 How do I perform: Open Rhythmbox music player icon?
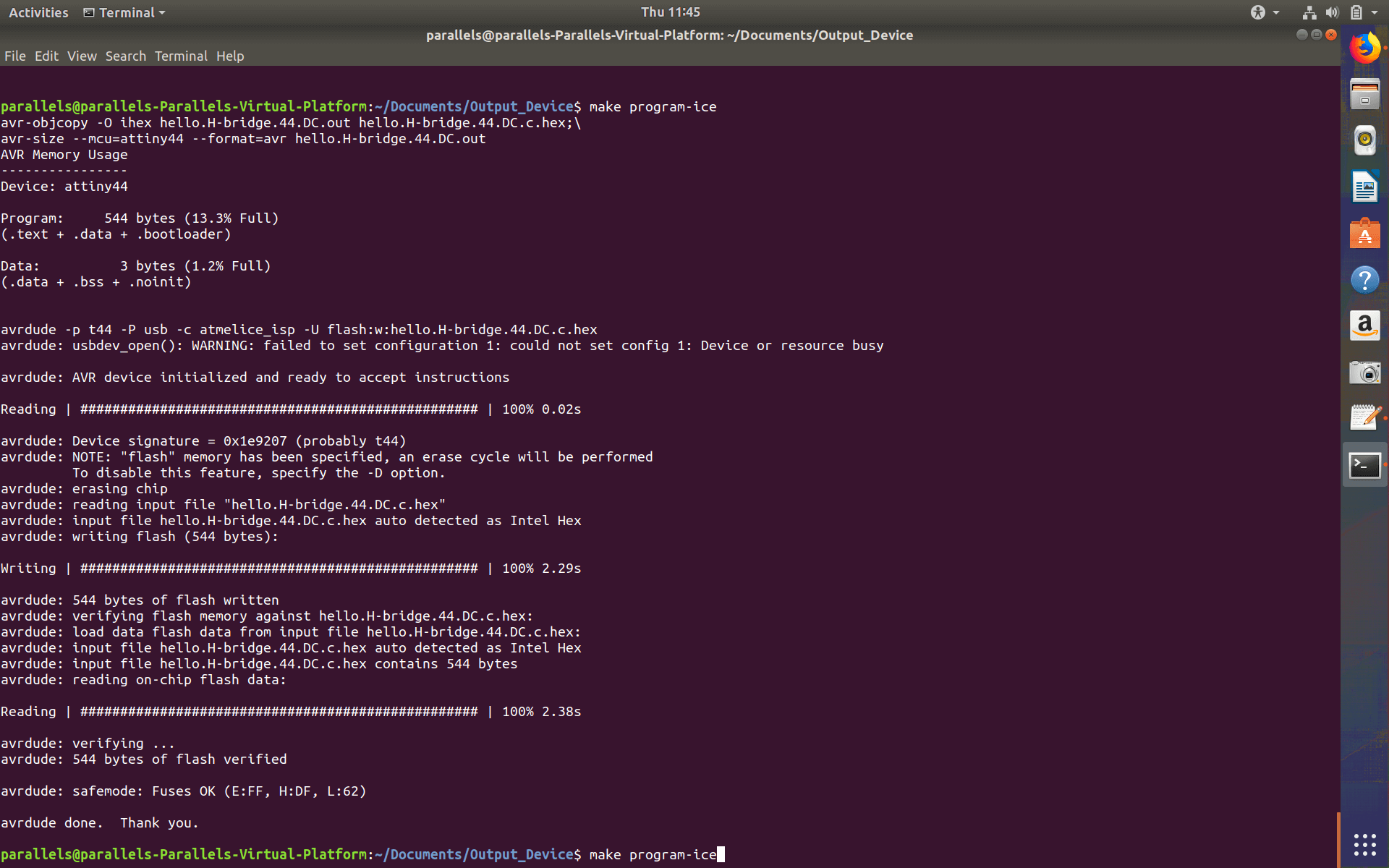click(1364, 140)
